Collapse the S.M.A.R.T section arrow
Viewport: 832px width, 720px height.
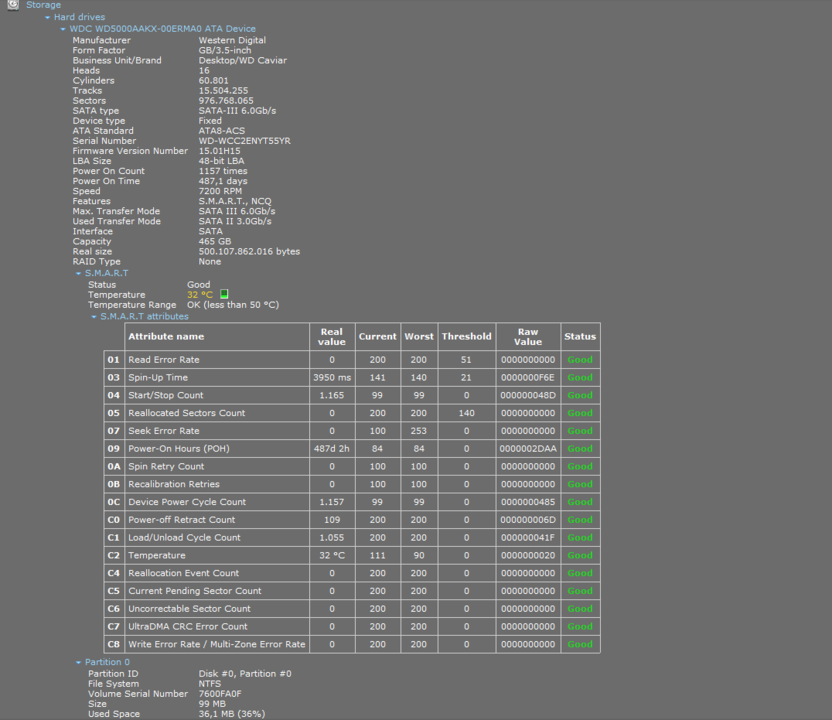[79, 274]
